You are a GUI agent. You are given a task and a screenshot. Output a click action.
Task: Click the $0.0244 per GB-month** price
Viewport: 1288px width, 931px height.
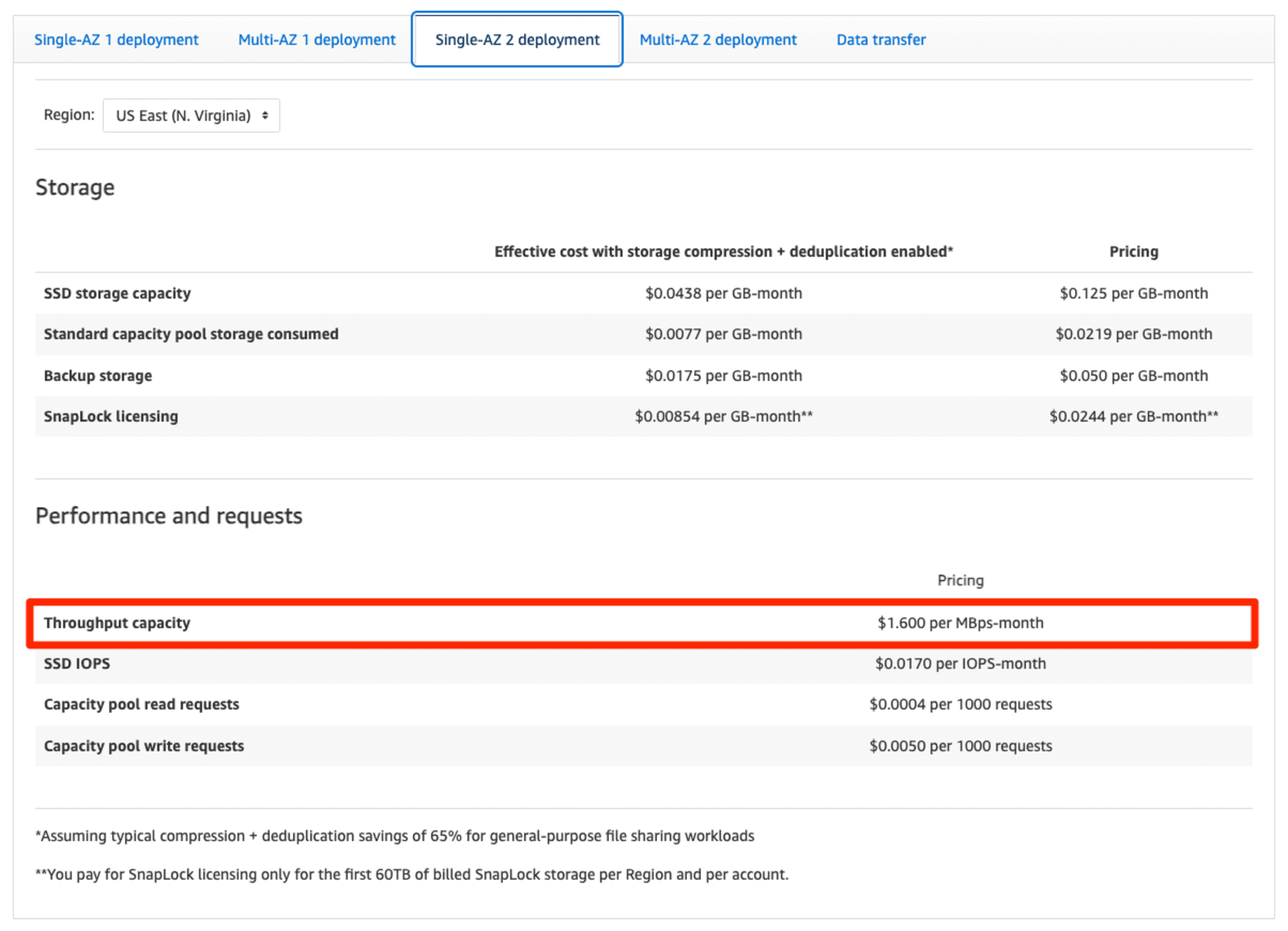tap(1133, 416)
